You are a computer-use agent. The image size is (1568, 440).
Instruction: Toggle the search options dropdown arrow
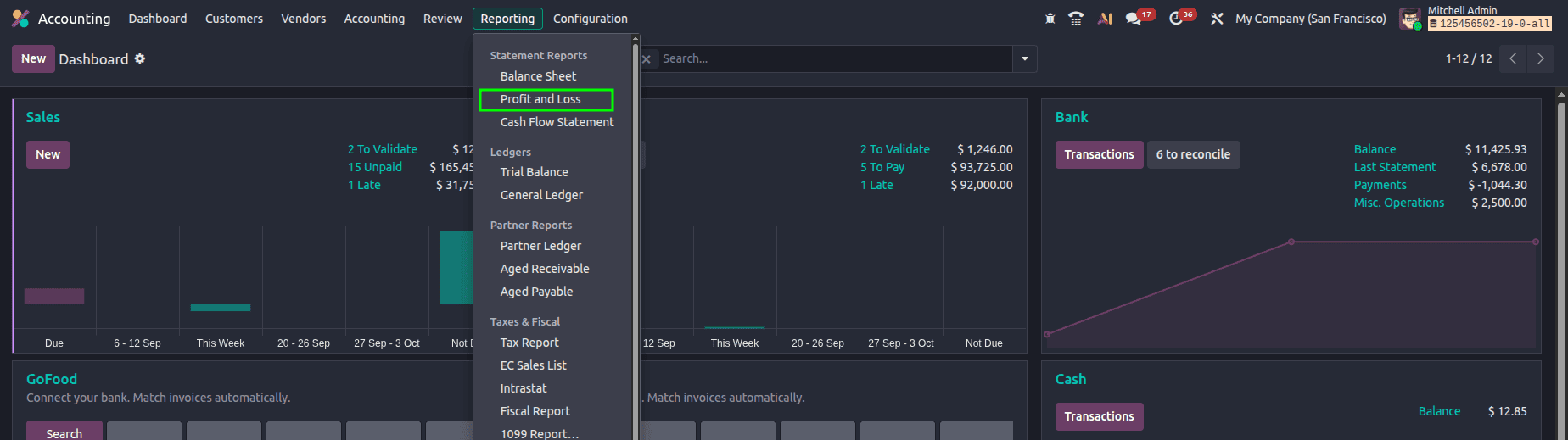click(1025, 58)
